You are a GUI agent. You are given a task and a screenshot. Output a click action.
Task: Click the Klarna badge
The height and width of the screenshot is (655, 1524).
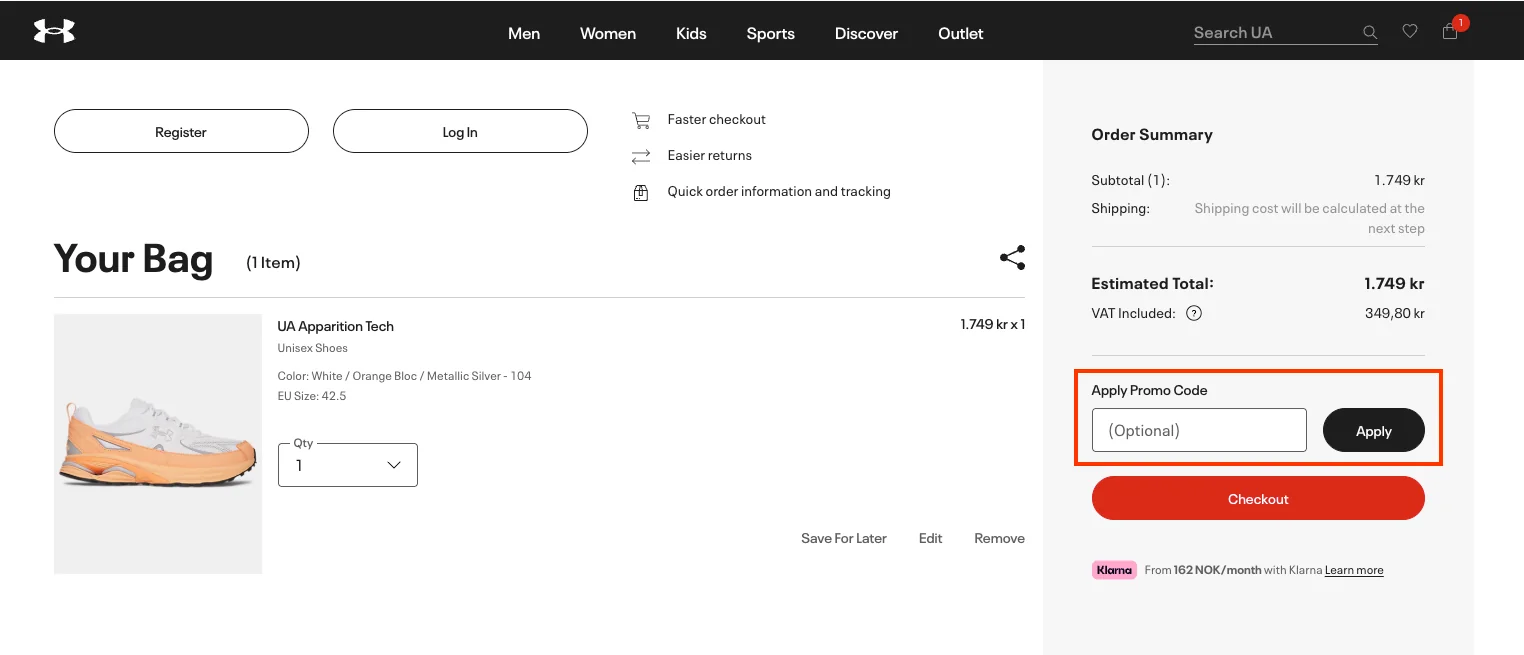(1114, 570)
